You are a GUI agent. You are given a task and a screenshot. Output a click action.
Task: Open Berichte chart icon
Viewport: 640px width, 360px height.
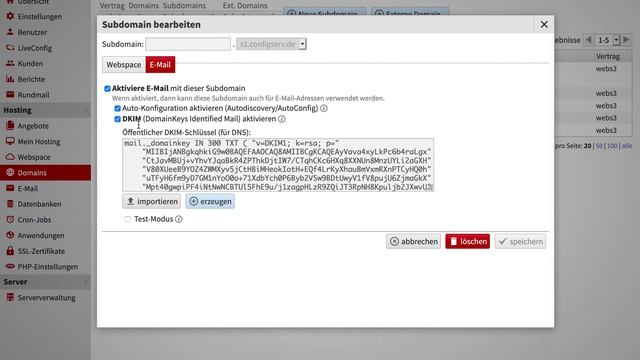(10, 79)
